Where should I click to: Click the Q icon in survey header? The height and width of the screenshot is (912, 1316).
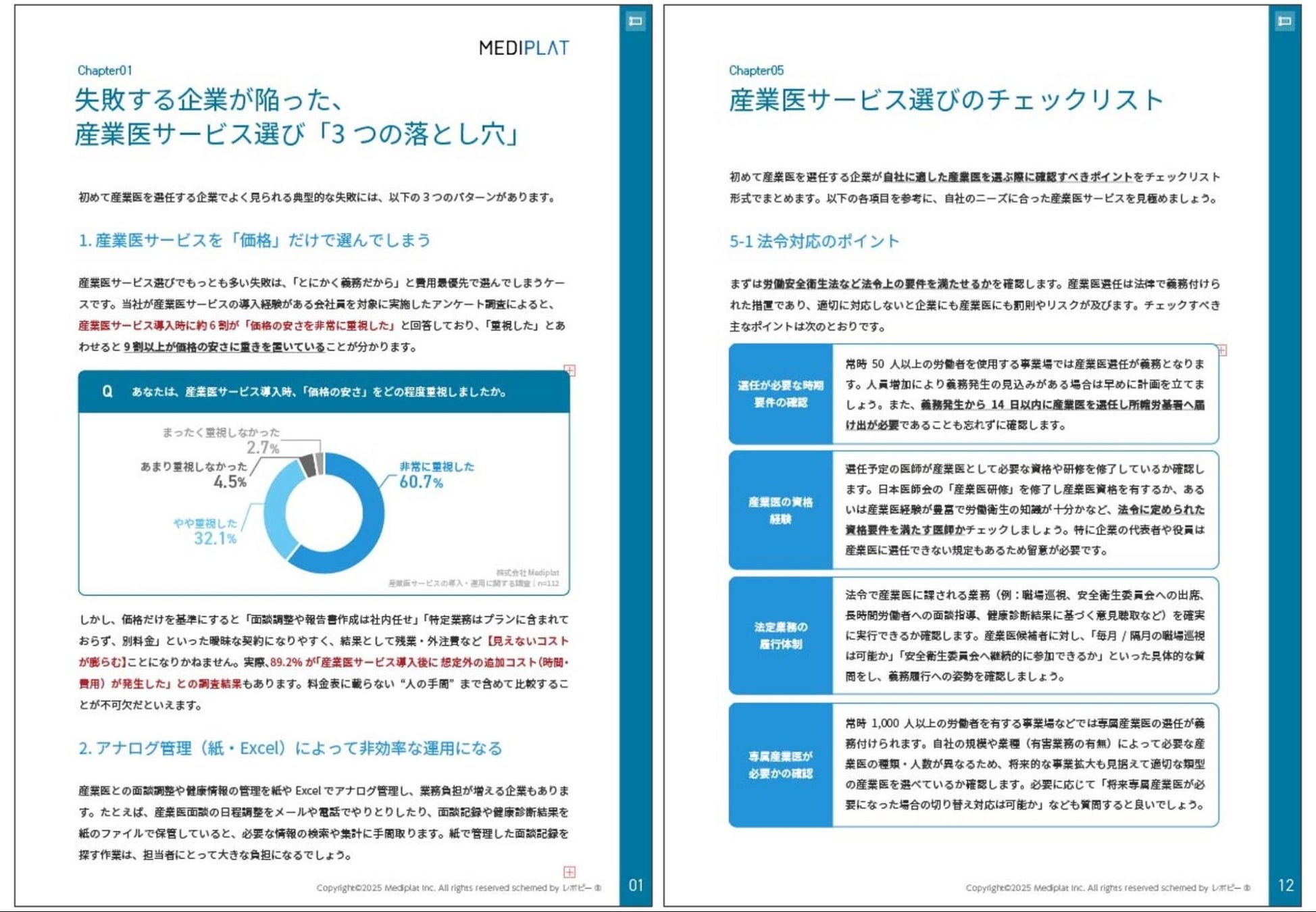107,392
